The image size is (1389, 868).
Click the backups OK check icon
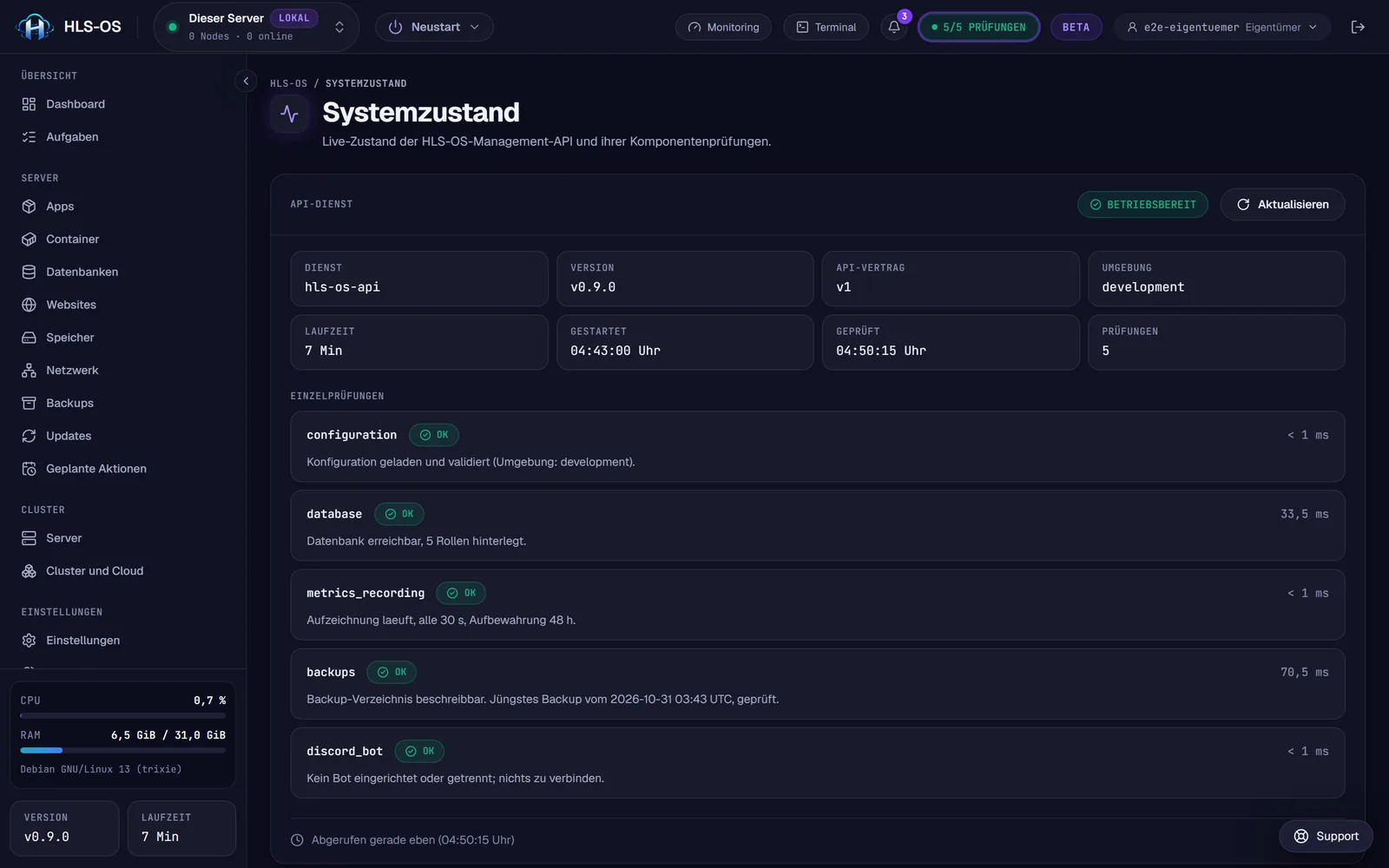383,672
